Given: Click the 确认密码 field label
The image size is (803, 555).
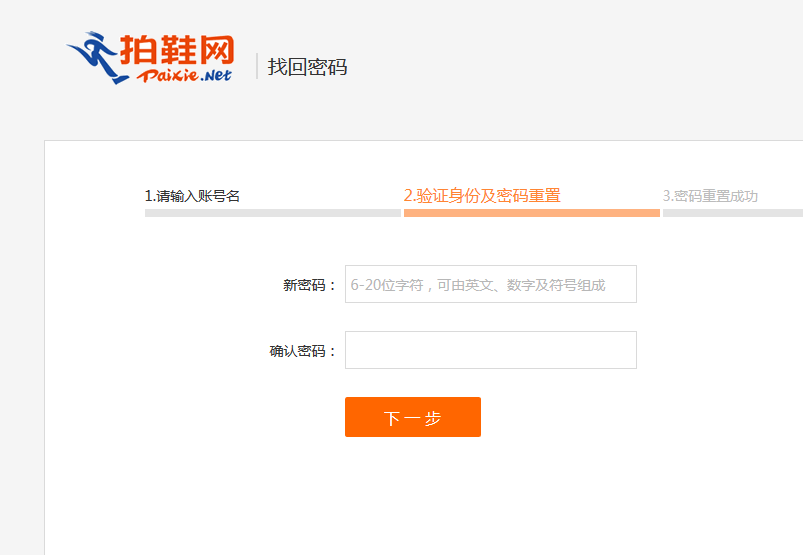Looking at the screenshot, I should coord(303,351).
